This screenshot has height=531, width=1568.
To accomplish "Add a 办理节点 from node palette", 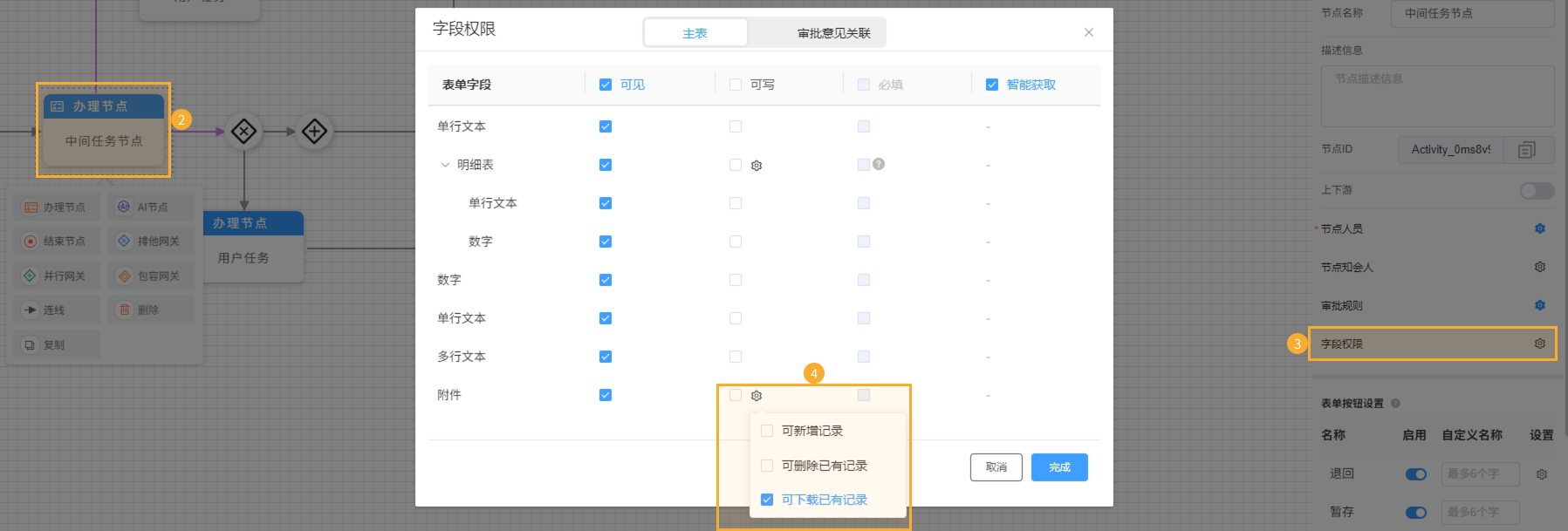I will [x=55, y=208].
